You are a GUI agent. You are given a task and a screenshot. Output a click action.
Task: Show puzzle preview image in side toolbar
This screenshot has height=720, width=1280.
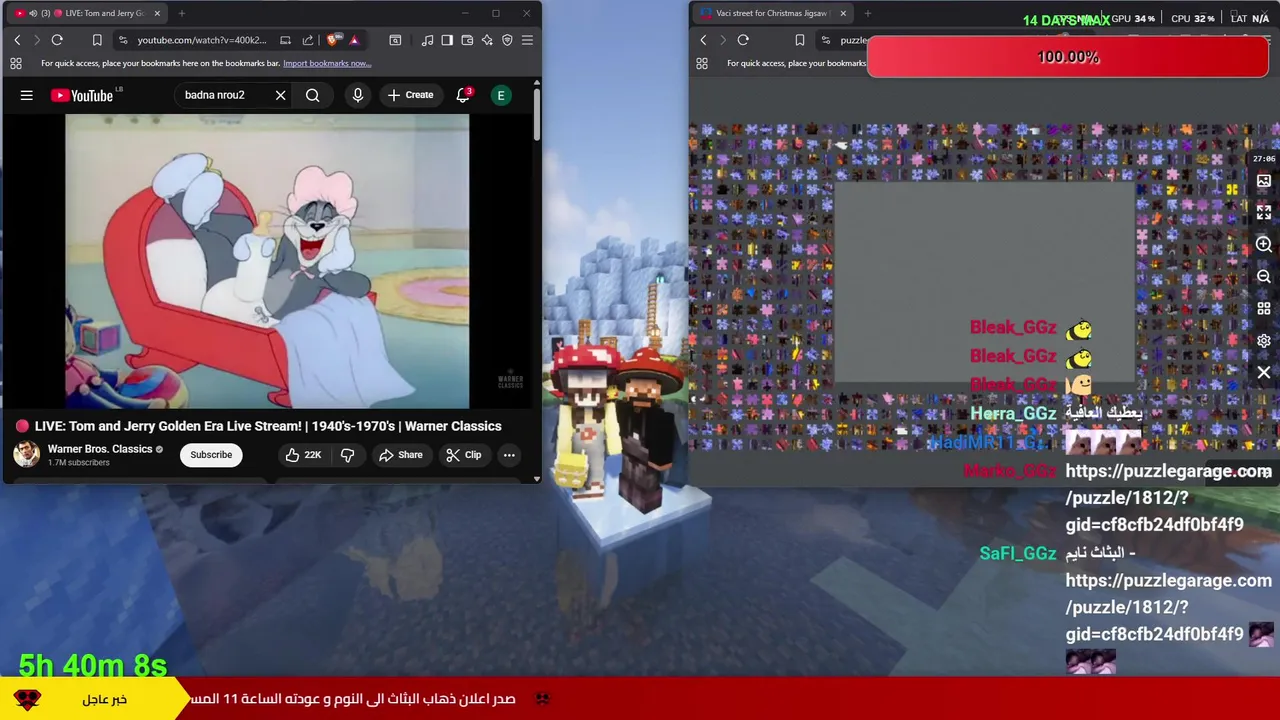1264,181
